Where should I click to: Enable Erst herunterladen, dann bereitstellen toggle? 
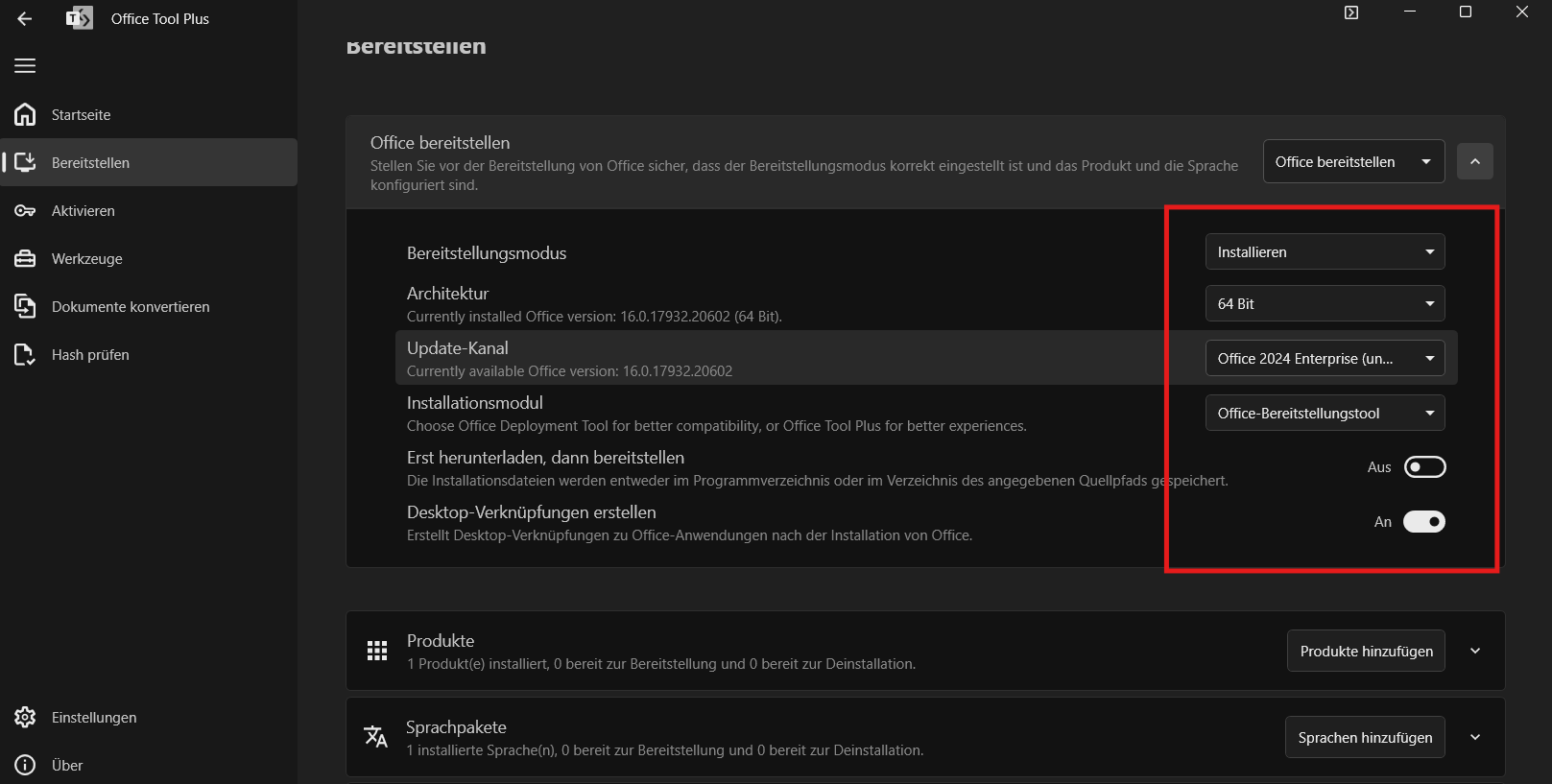pos(1424,467)
